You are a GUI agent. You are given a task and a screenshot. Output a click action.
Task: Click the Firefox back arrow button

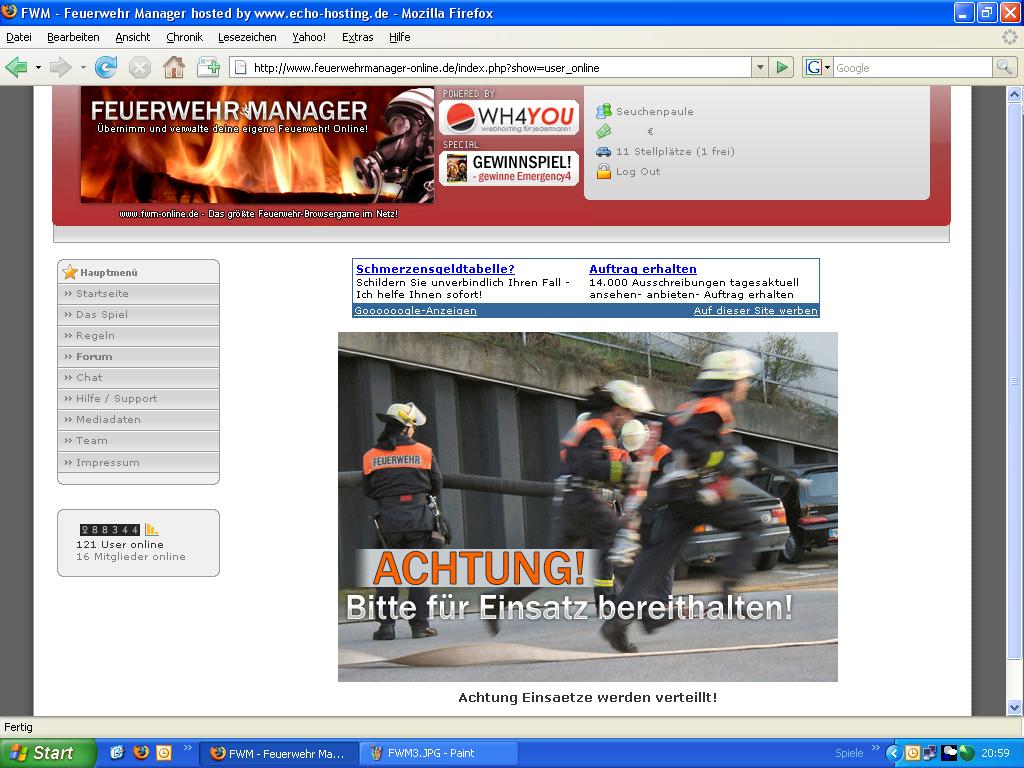16,67
